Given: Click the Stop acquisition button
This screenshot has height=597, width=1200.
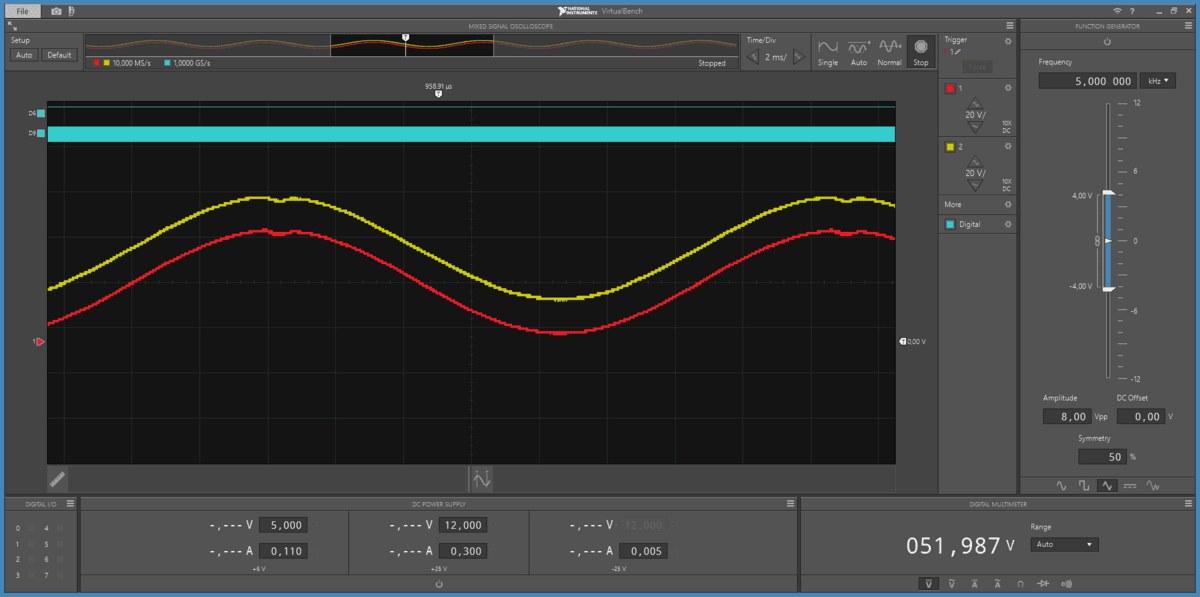Looking at the screenshot, I should click(920, 52).
